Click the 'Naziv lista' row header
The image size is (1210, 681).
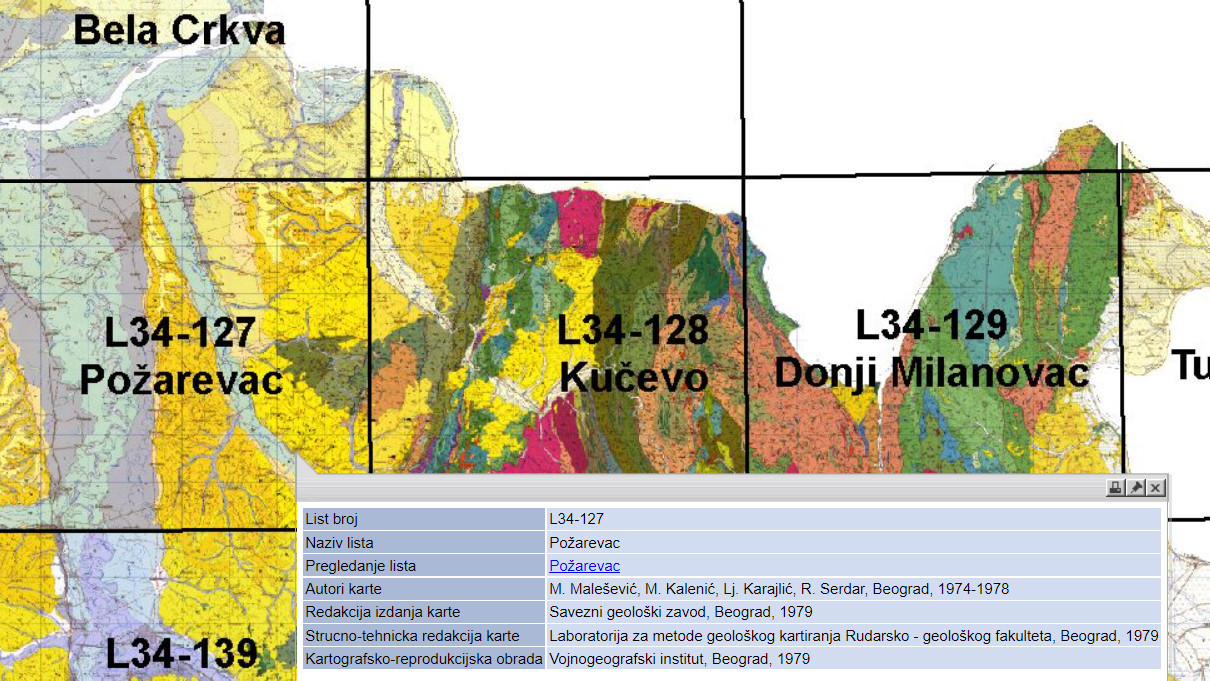click(423, 543)
